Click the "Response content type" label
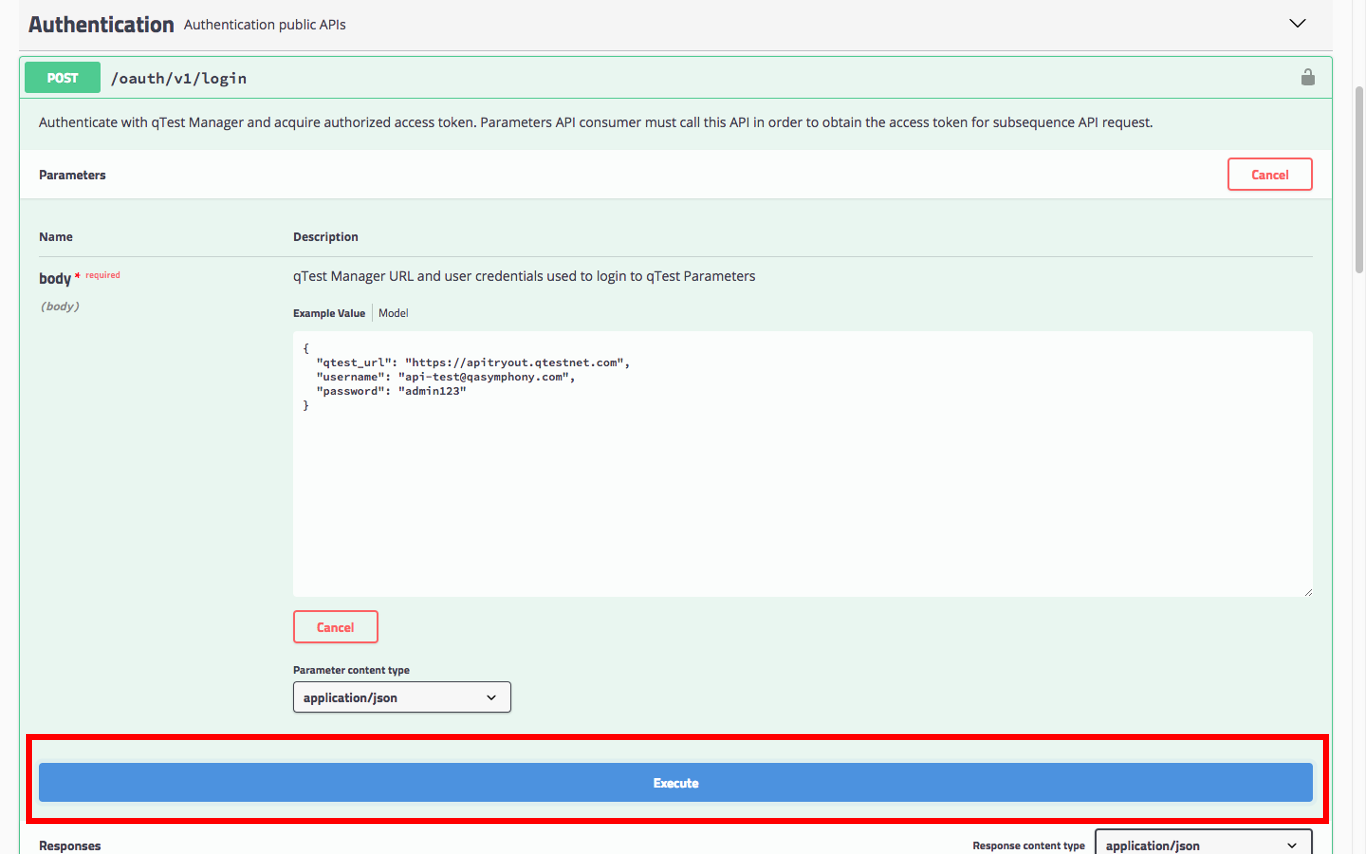The image size is (1366, 854). point(1028,846)
